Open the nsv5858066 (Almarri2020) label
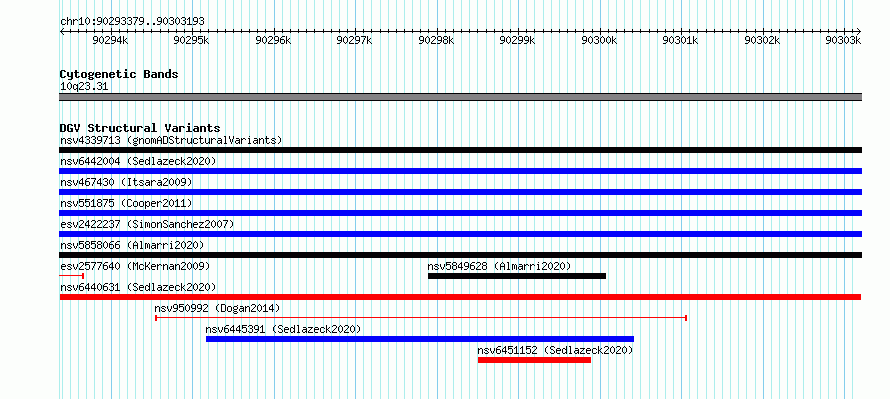Screen dimensions: 890x399 (132, 245)
